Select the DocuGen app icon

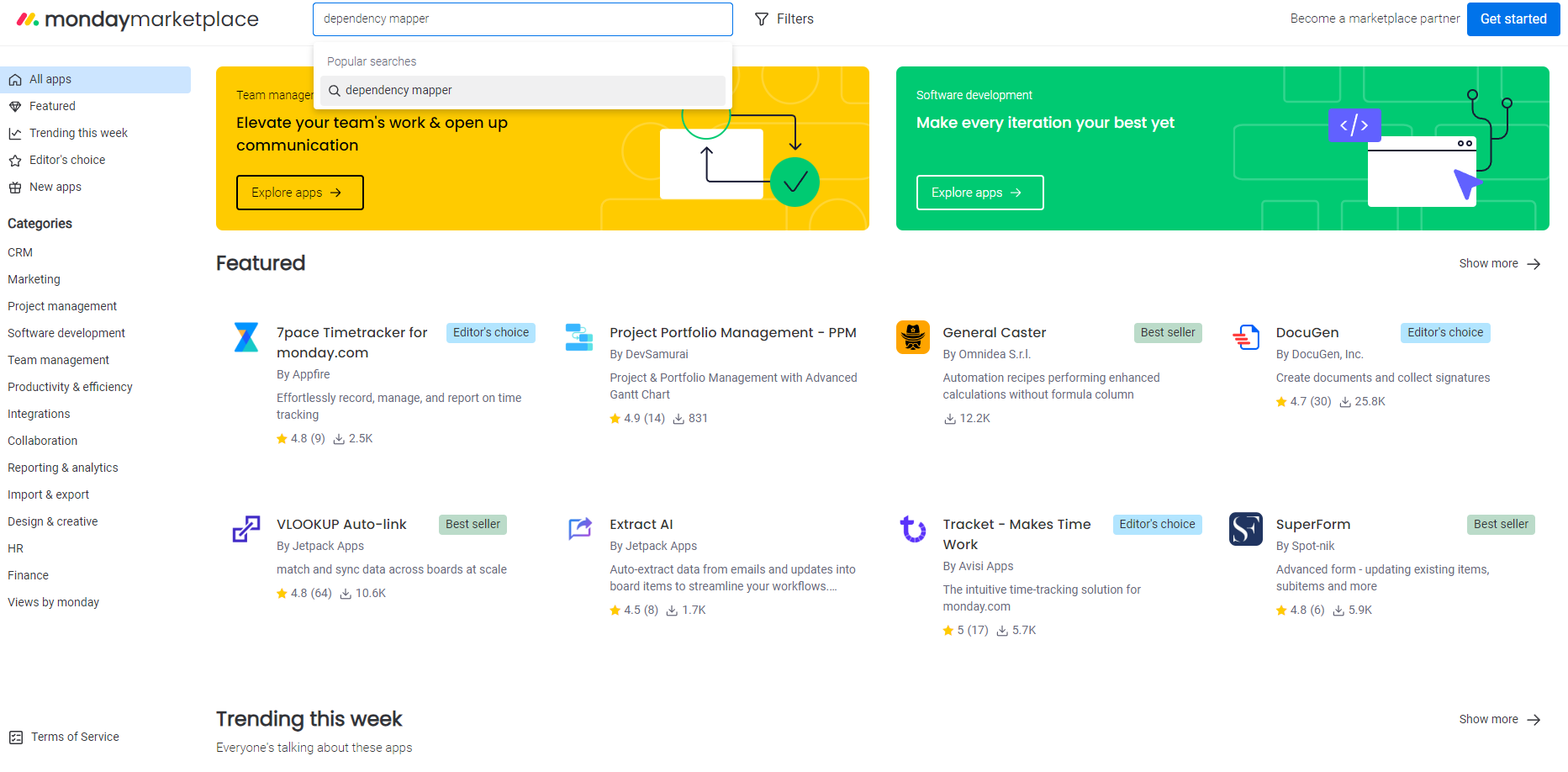click(1245, 337)
